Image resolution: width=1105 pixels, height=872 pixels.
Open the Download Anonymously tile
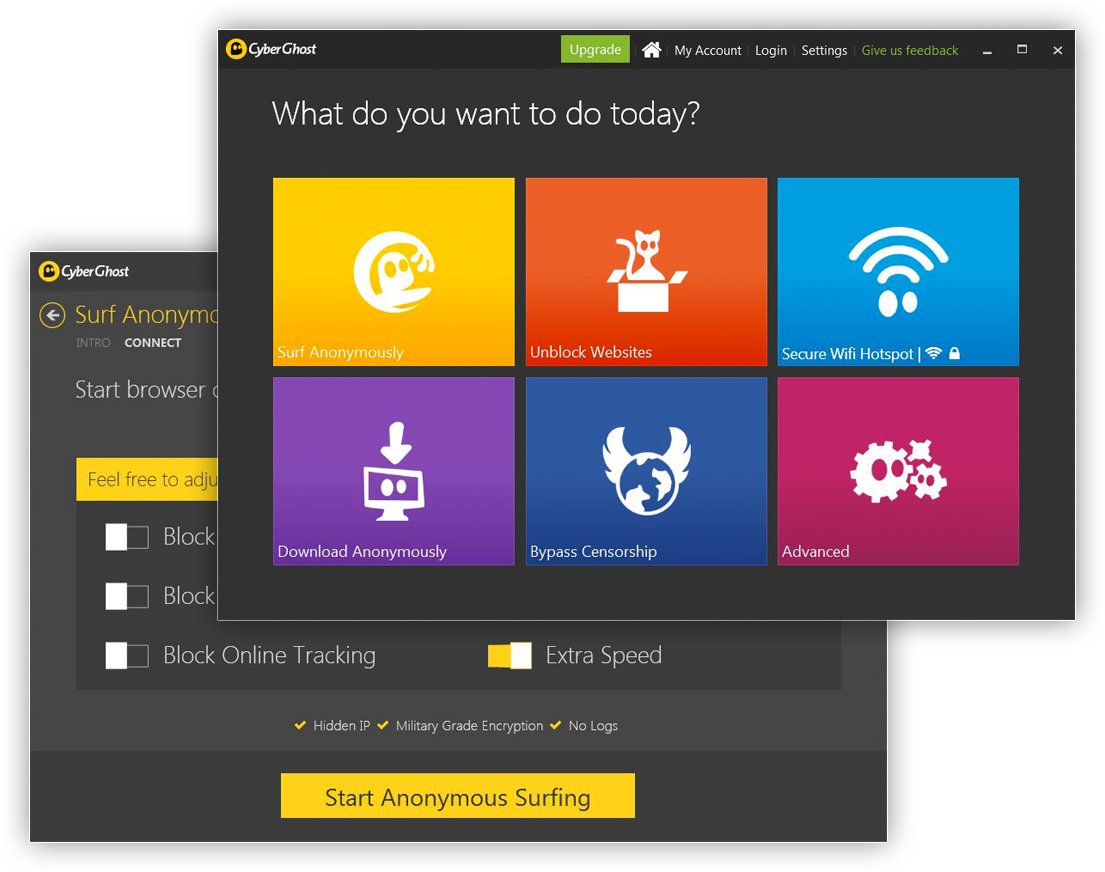coord(393,471)
